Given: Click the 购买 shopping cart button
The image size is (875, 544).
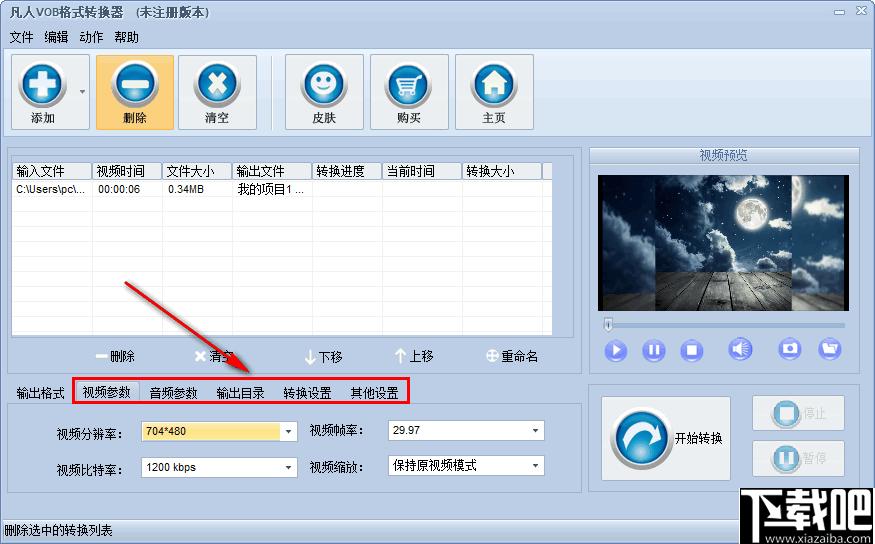Looking at the screenshot, I should pyautogui.click(x=409, y=92).
